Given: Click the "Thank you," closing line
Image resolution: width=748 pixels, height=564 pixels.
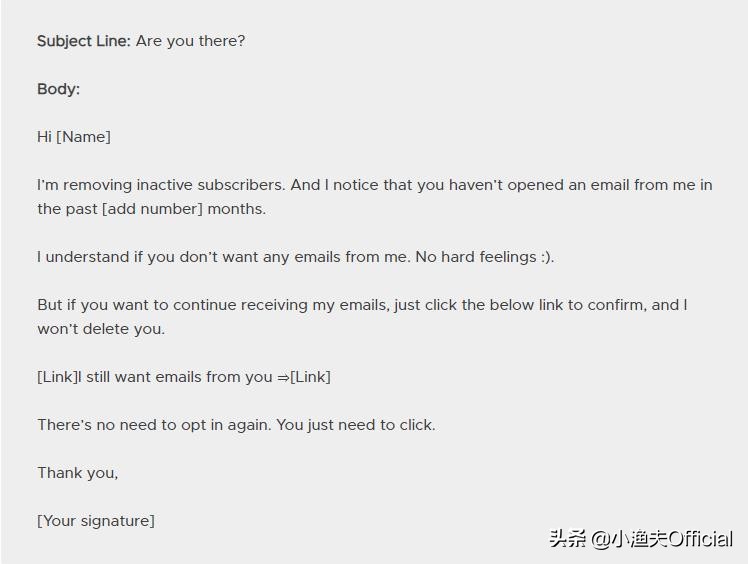Looking at the screenshot, I should (x=77, y=473).
